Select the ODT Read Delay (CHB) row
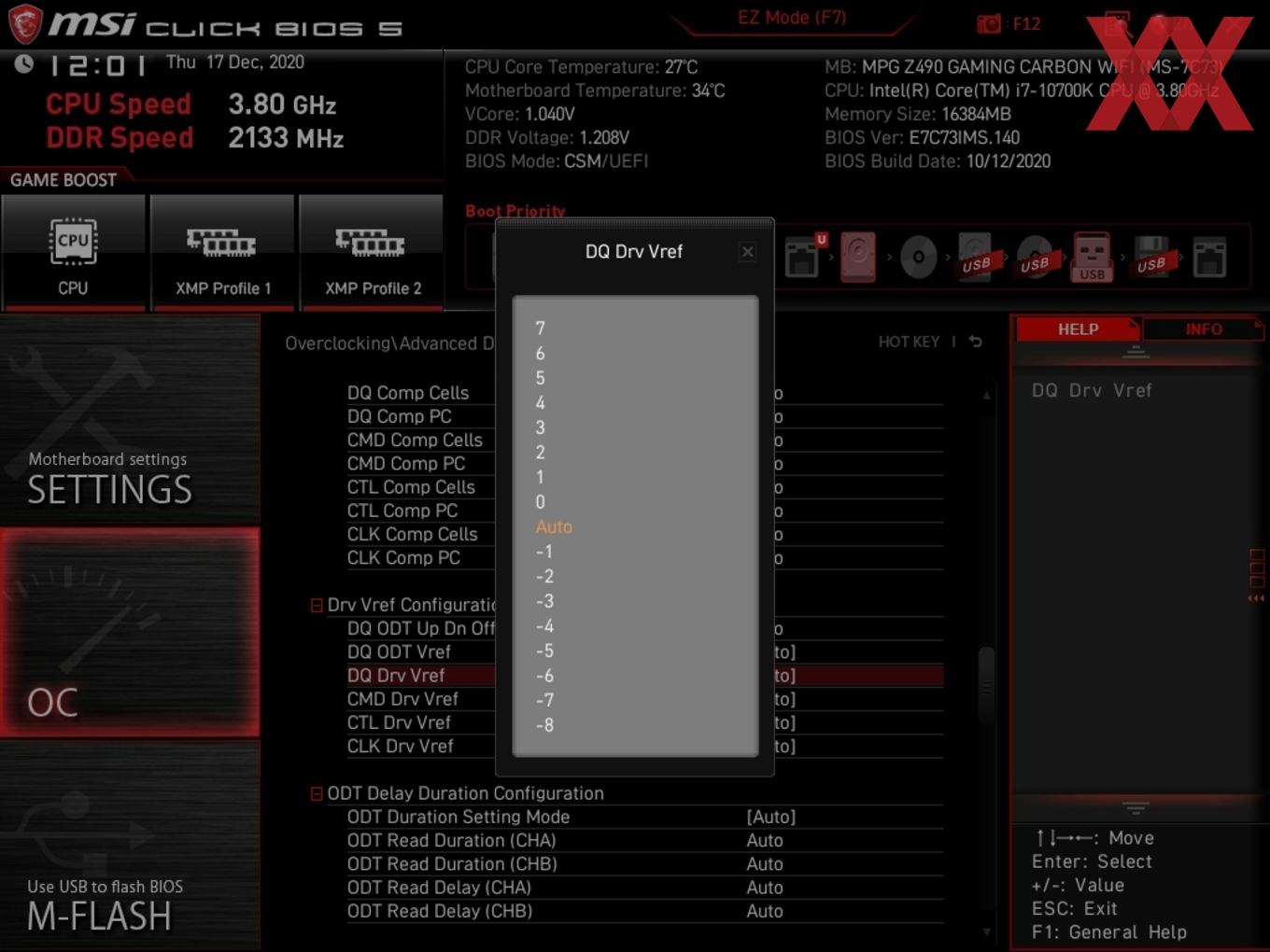The height and width of the screenshot is (952, 1270). pyautogui.click(x=644, y=911)
